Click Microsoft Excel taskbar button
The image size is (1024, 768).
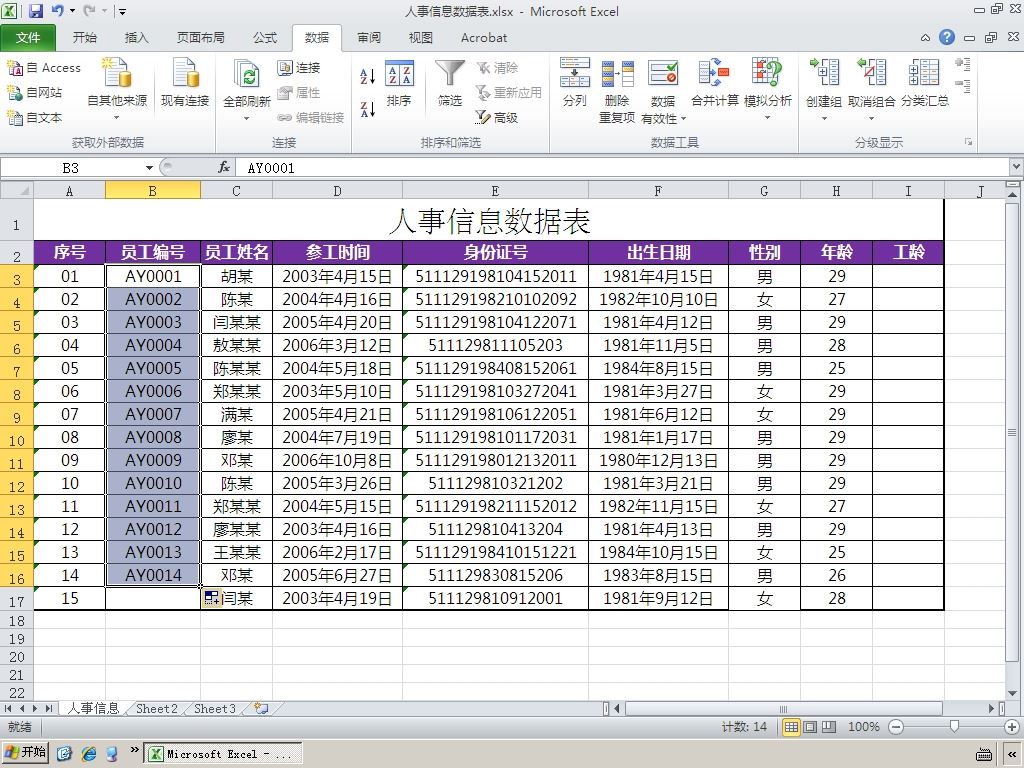click(222, 754)
